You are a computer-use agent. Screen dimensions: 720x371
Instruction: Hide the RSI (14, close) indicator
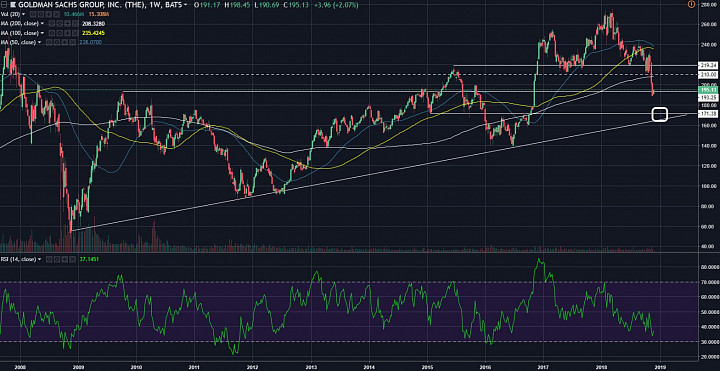pos(49,259)
